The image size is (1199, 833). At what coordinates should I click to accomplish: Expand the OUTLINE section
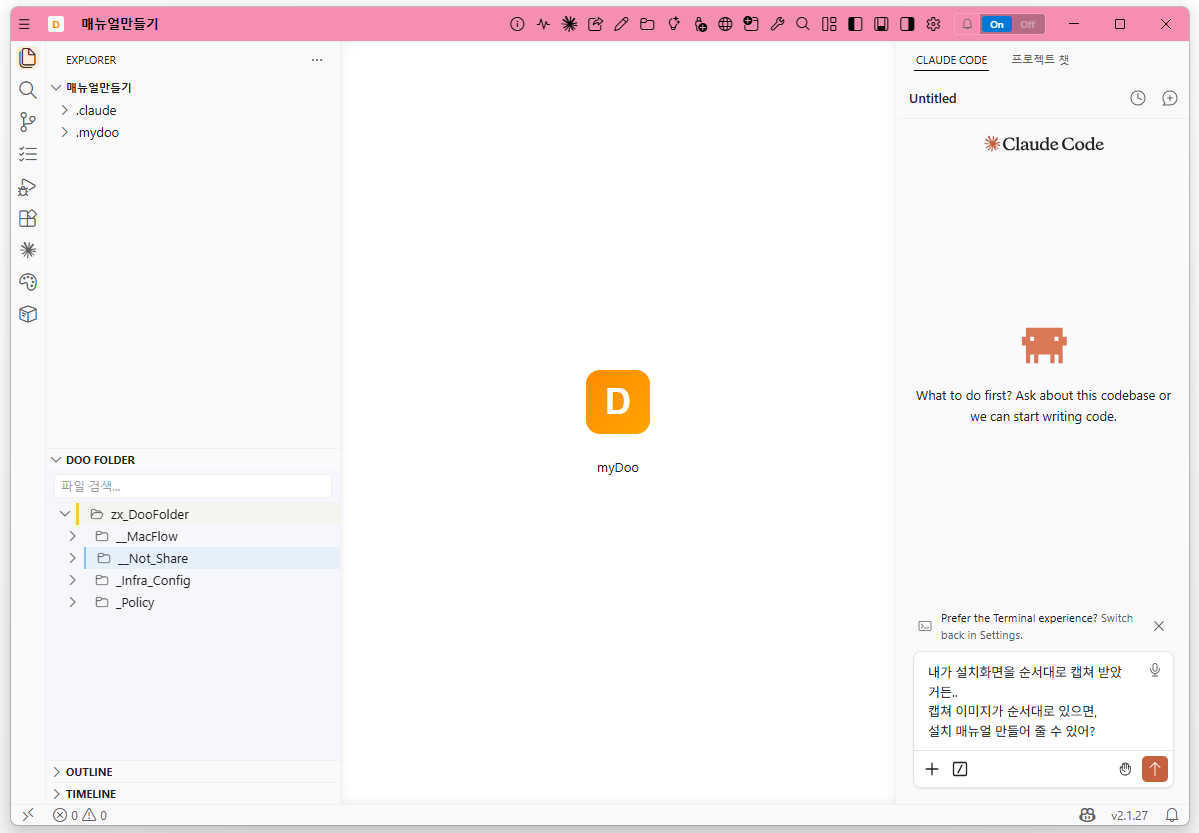point(56,772)
